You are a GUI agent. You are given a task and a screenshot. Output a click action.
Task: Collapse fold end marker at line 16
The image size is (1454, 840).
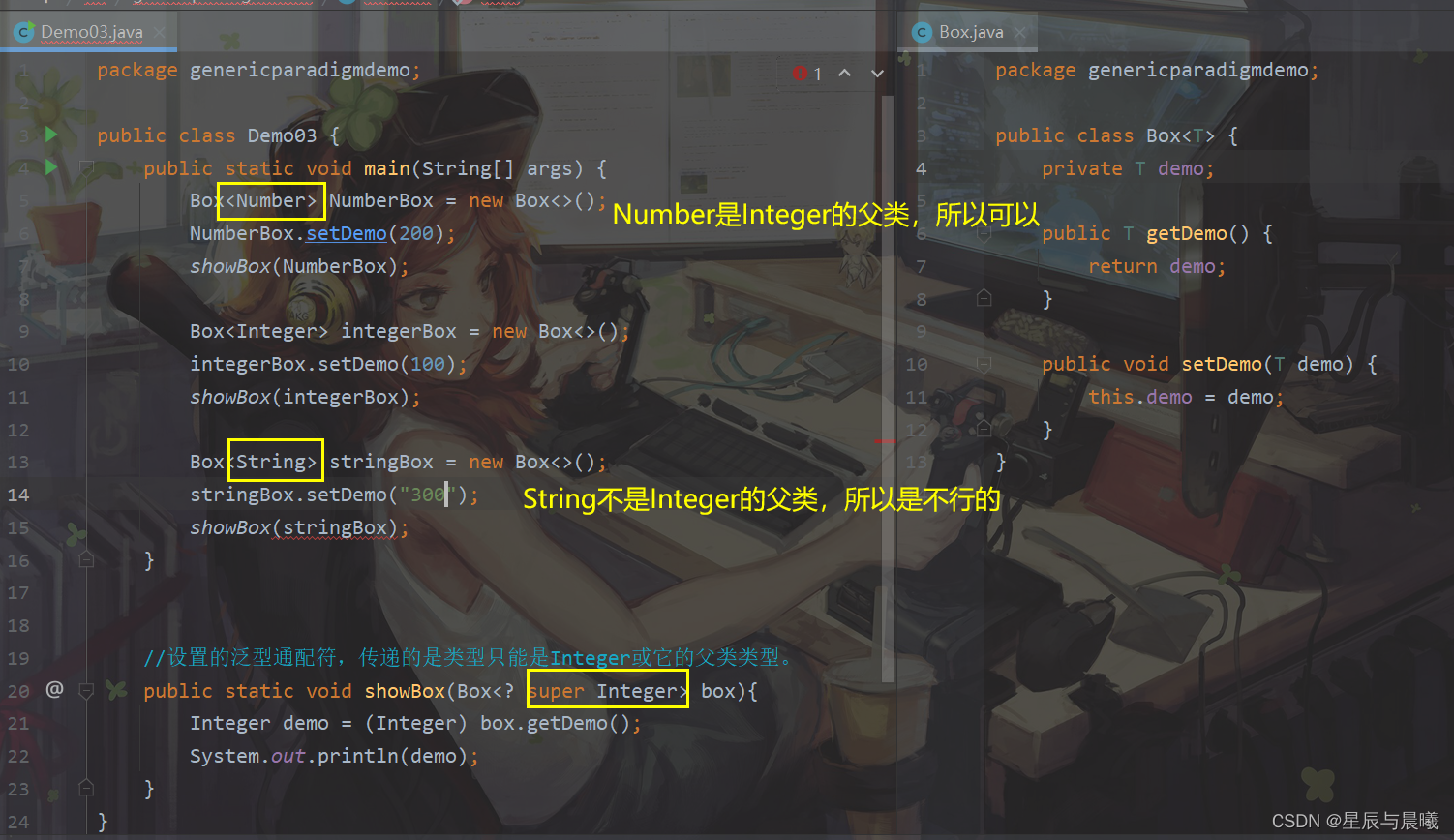click(x=86, y=559)
